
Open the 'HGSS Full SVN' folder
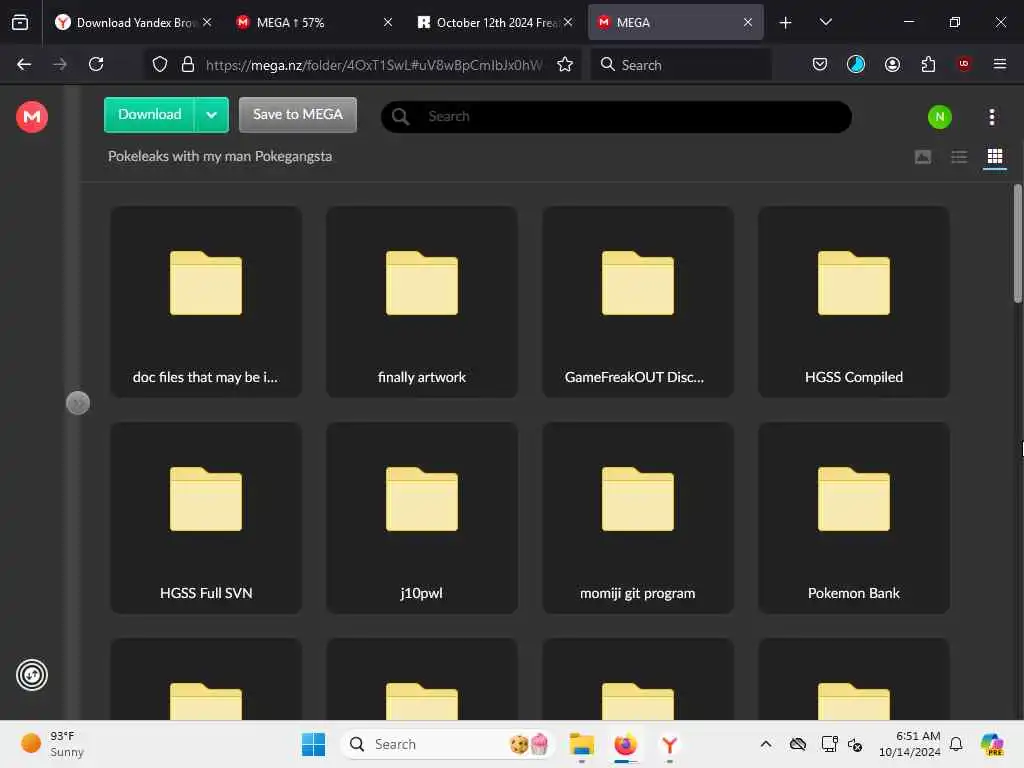click(206, 518)
